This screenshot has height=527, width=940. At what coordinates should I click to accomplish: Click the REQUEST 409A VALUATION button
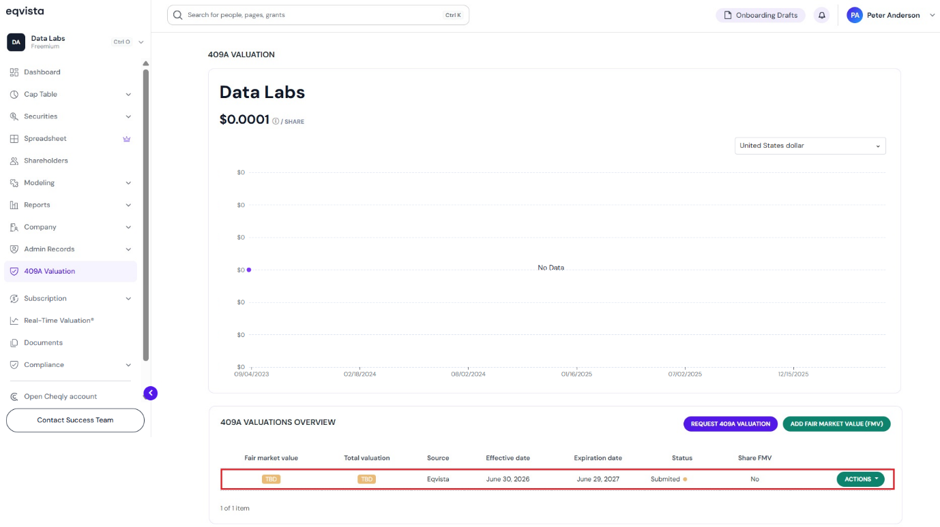(x=730, y=424)
